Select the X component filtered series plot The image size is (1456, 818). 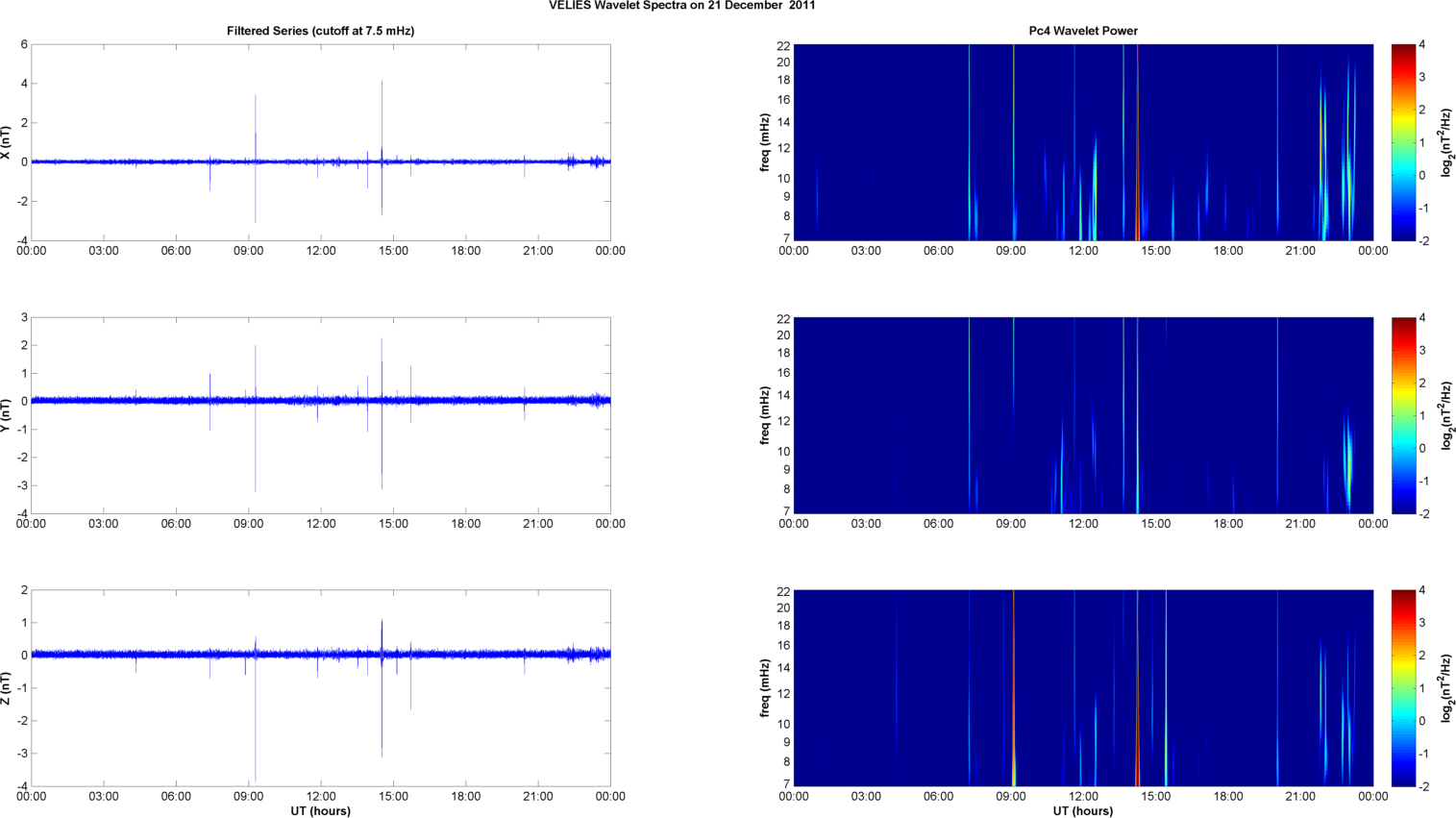point(320,142)
